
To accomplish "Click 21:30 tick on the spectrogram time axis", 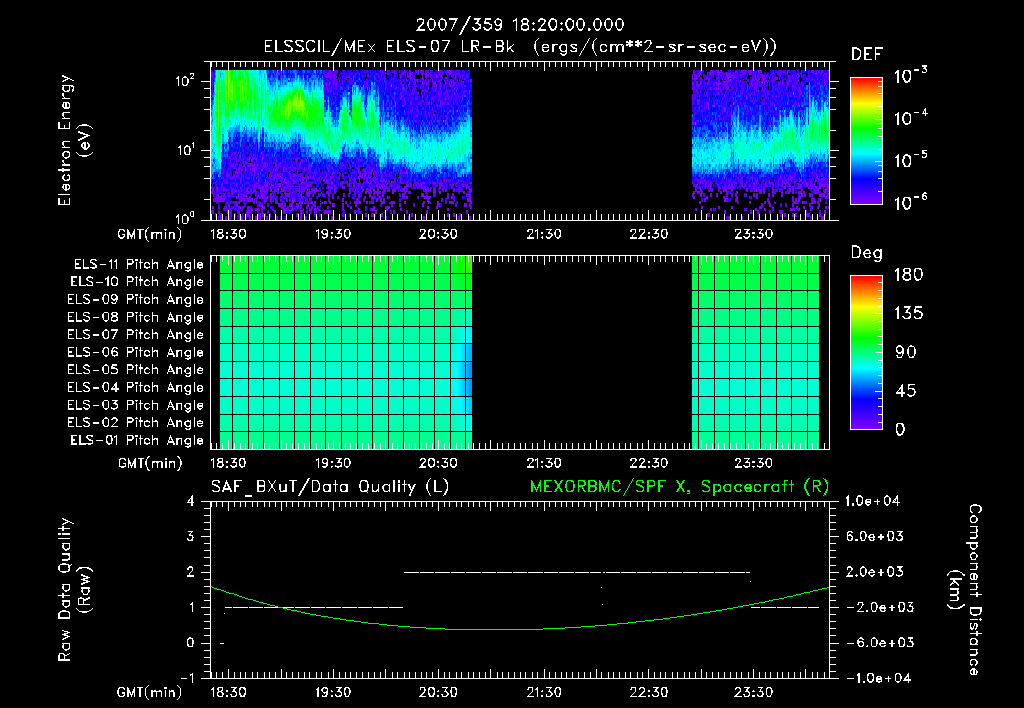I will pos(543,234).
